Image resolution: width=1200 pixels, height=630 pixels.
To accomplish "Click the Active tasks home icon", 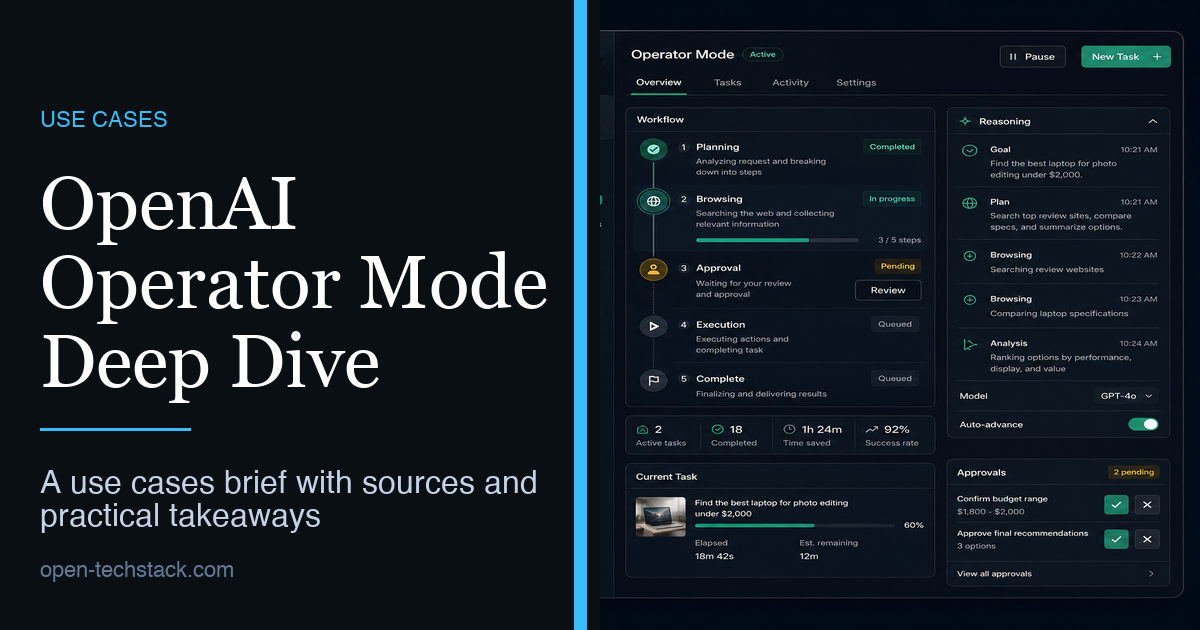I will point(643,429).
